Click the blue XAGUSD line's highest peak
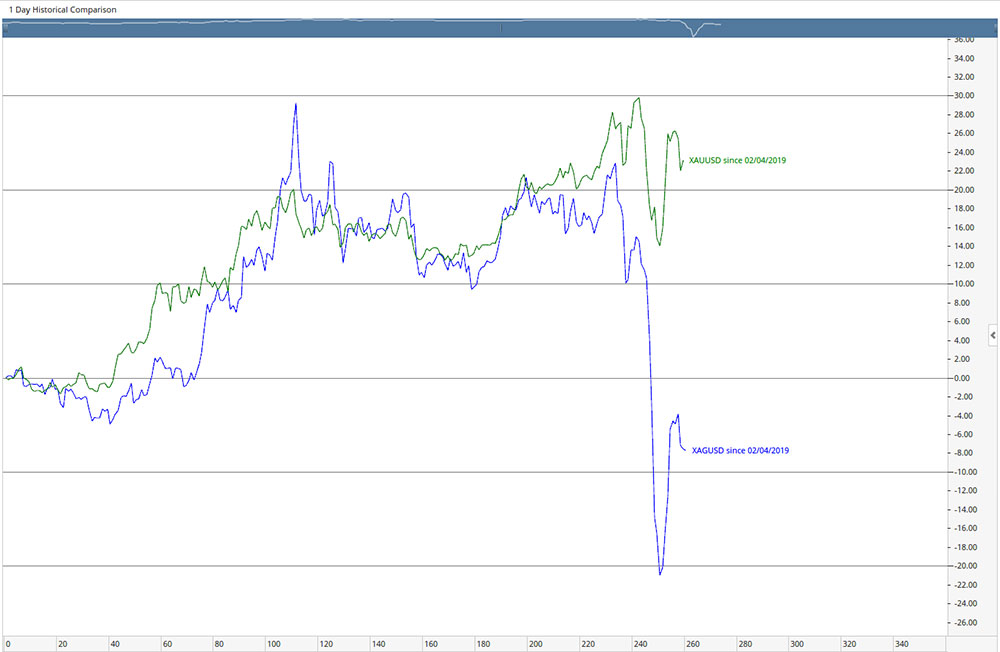 pos(295,104)
